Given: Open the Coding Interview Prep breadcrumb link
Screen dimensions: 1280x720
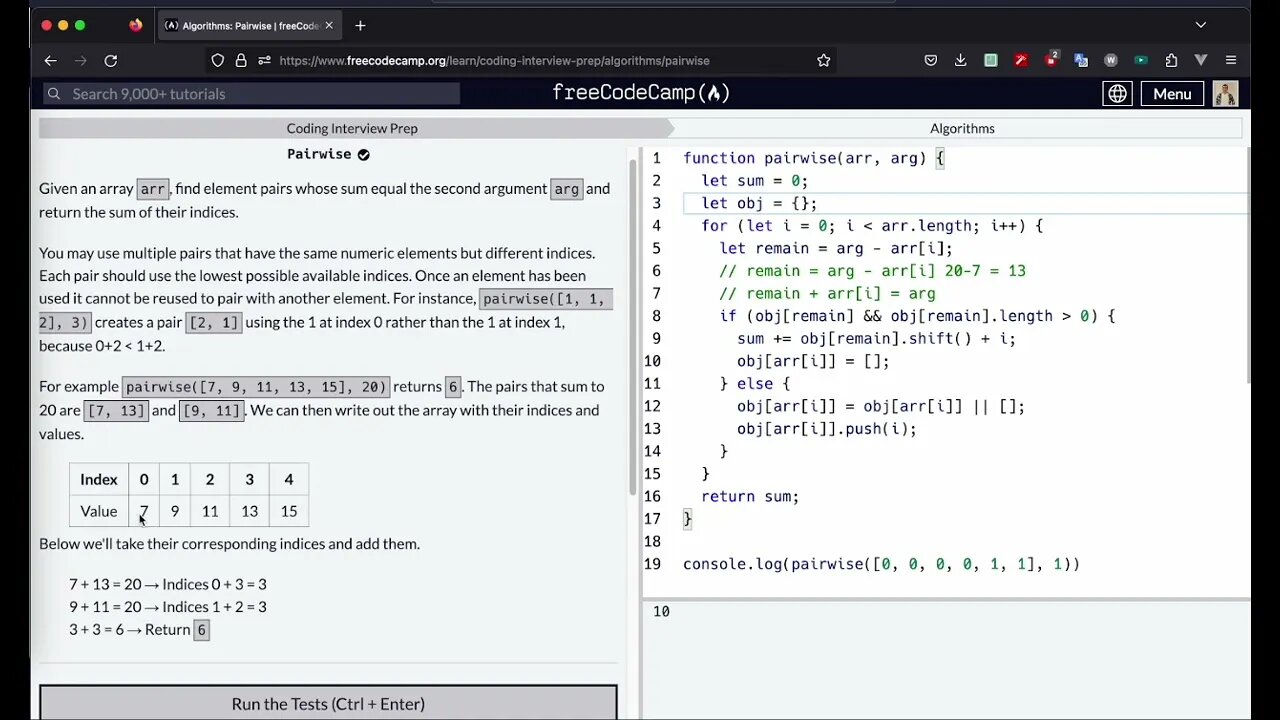Looking at the screenshot, I should point(352,128).
